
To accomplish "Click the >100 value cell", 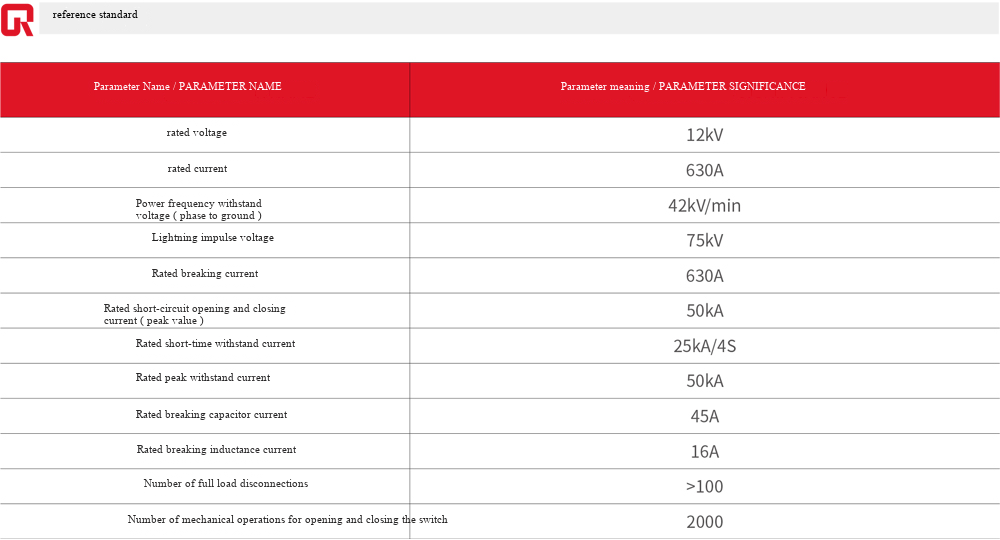I will (704, 487).
